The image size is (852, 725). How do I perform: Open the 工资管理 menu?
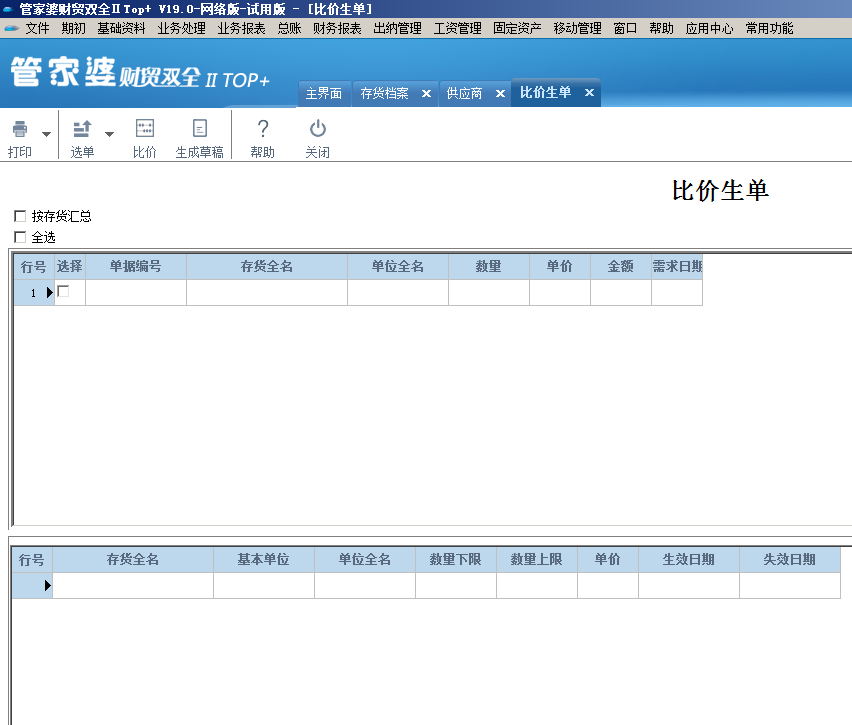[458, 28]
